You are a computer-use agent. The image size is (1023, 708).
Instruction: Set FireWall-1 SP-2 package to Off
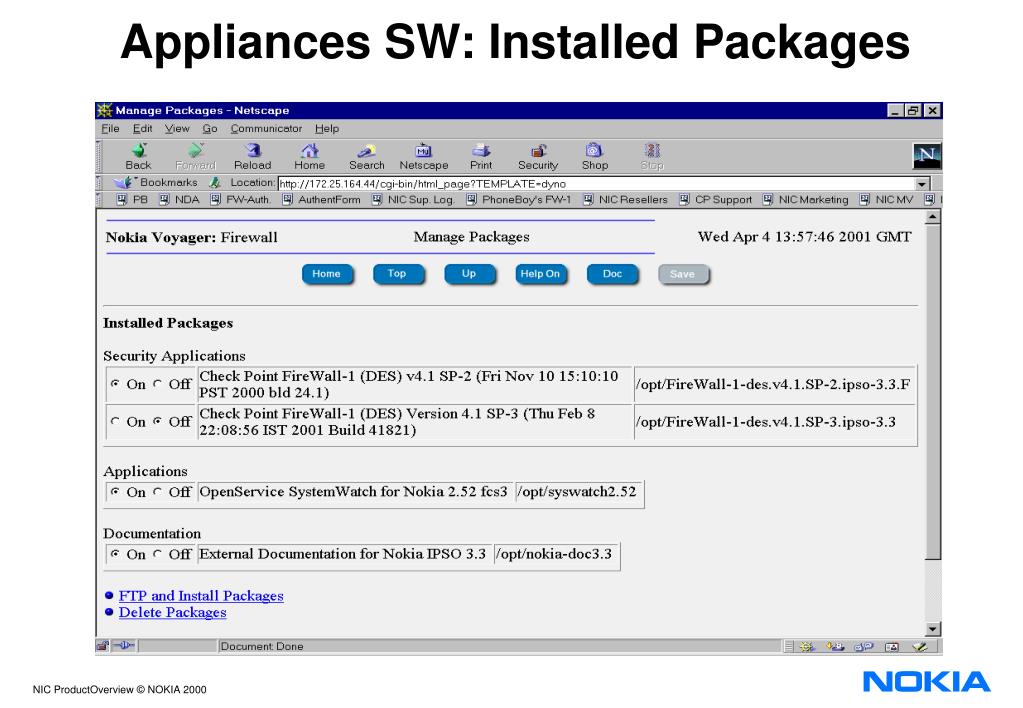click(x=157, y=384)
